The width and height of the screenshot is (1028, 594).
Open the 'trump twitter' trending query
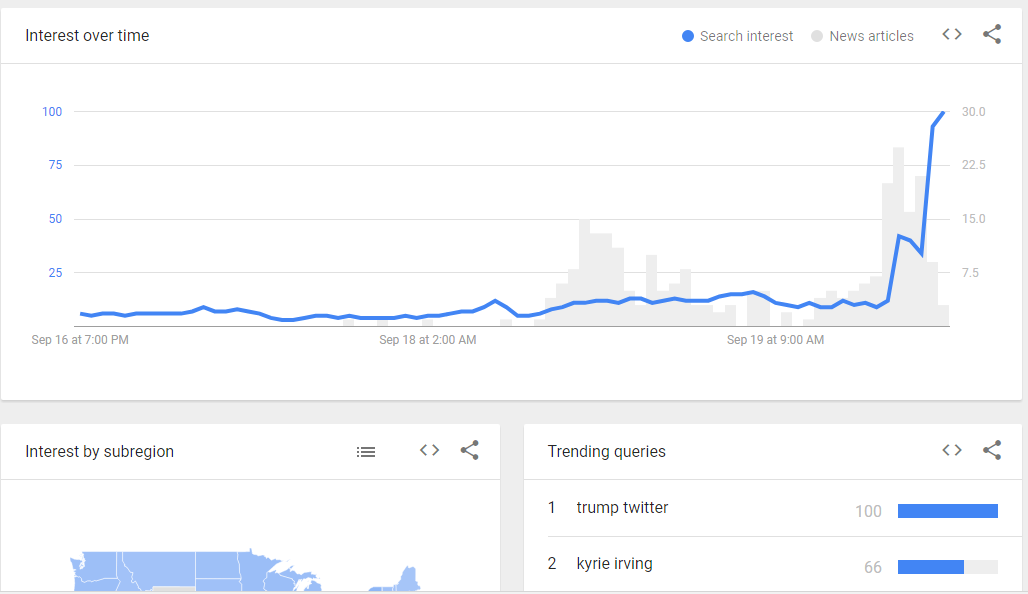[x=622, y=508]
